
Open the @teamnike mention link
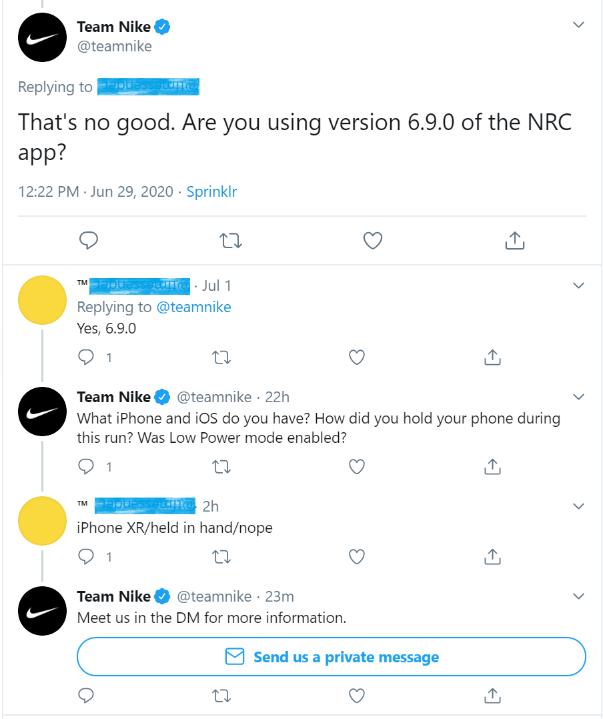click(x=194, y=307)
